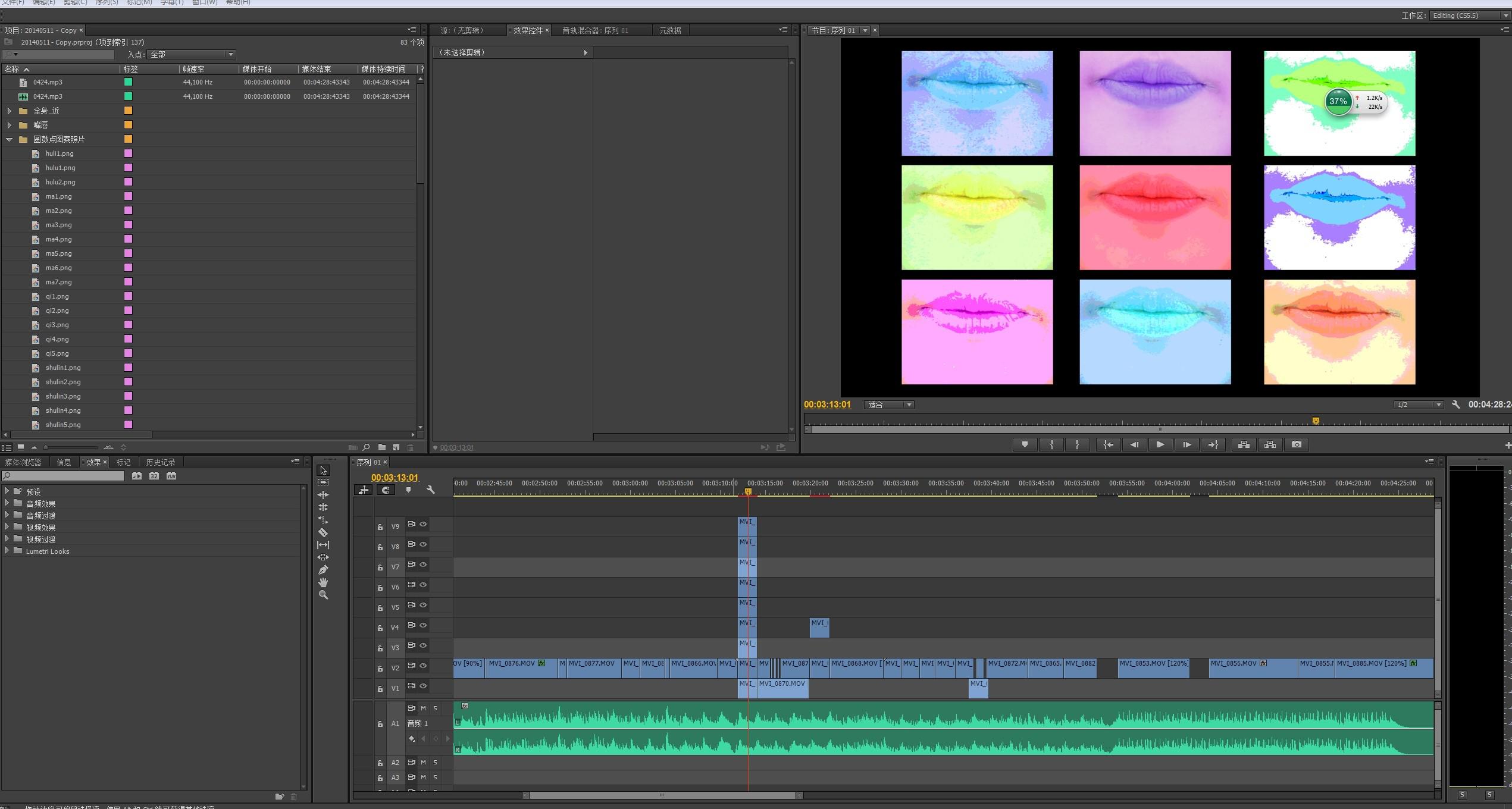Toggle V9 track visibility eye

tap(423, 524)
